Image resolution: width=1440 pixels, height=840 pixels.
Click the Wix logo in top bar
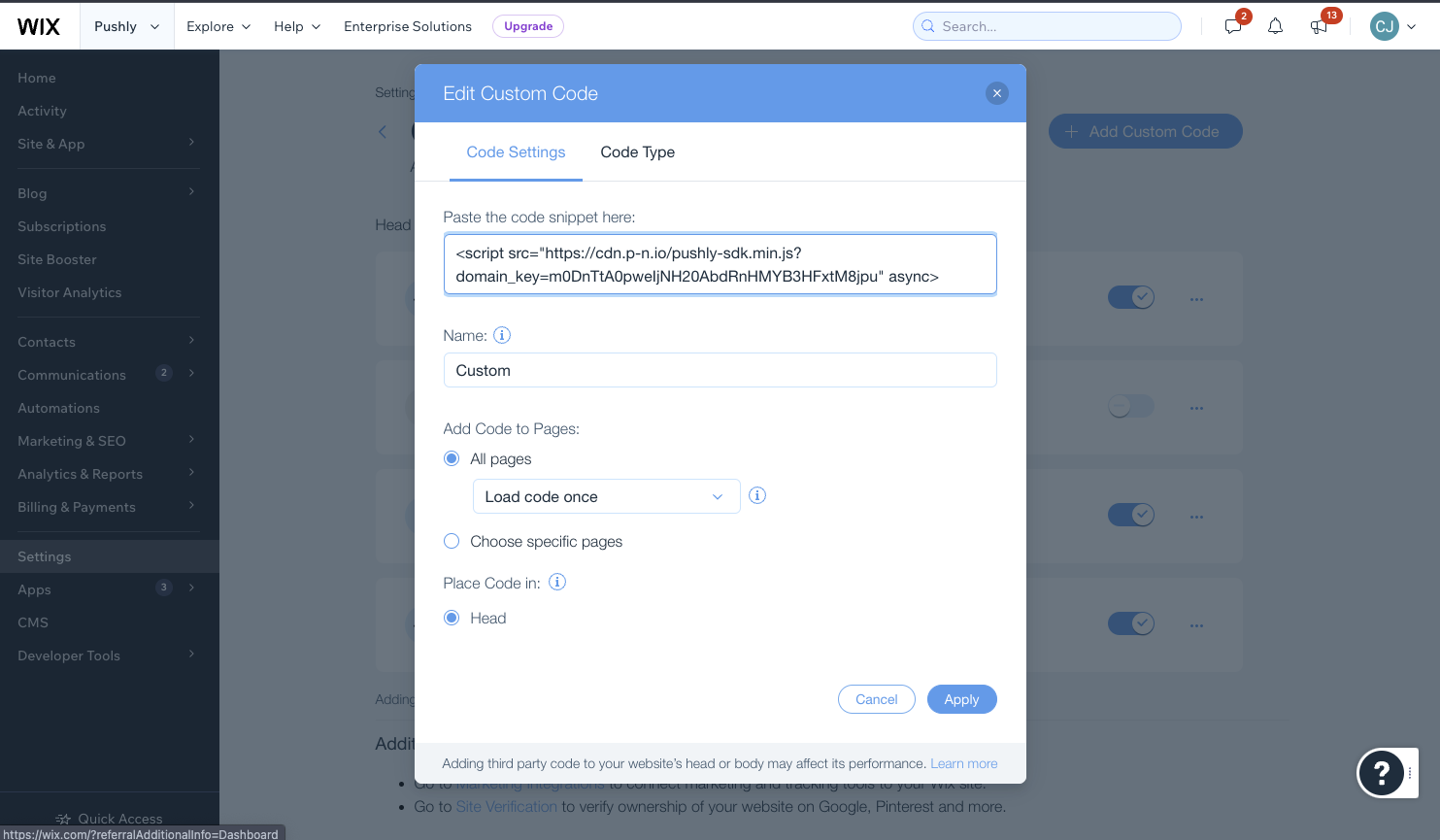click(39, 26)
